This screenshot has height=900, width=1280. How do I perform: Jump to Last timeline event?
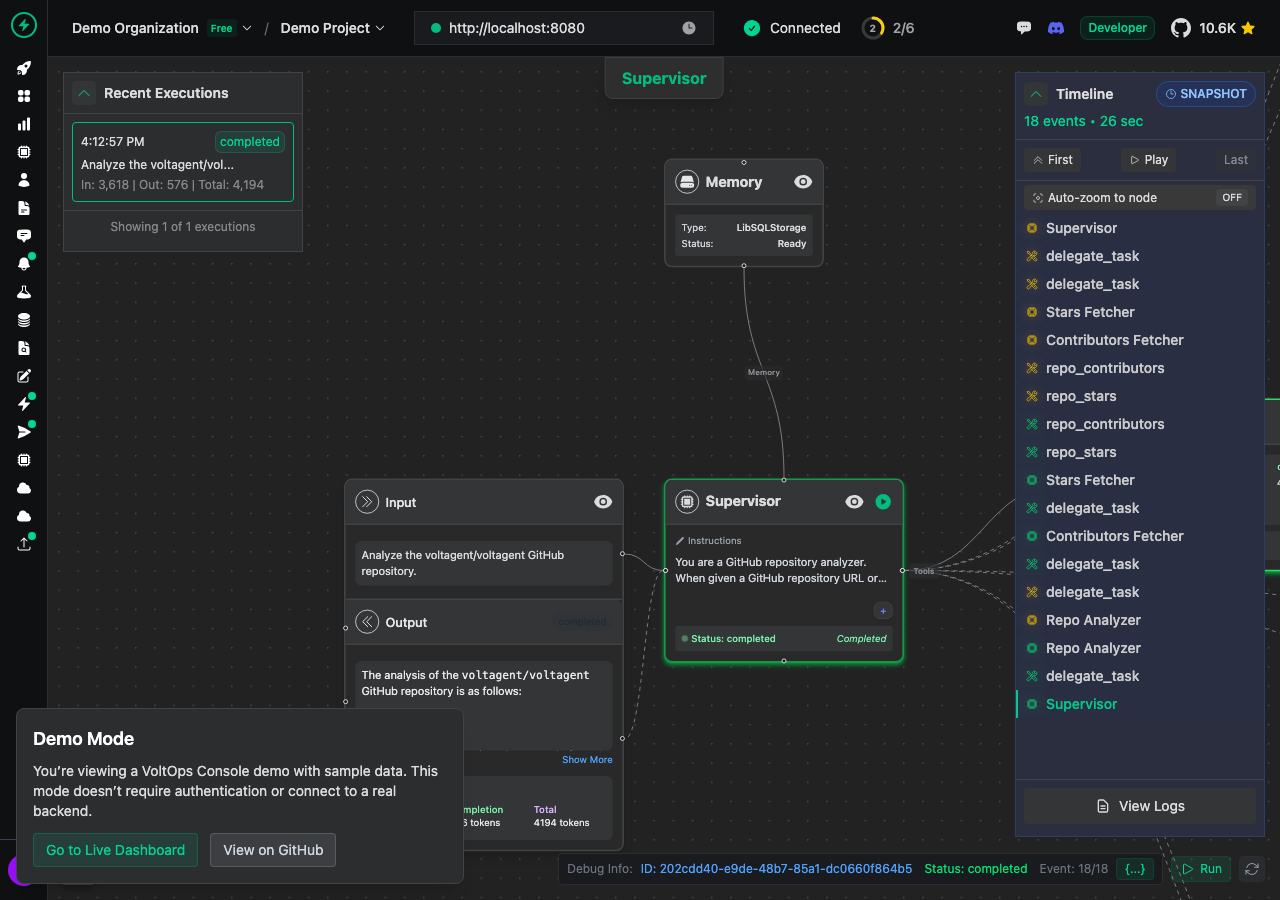(x=1236, y=160)
